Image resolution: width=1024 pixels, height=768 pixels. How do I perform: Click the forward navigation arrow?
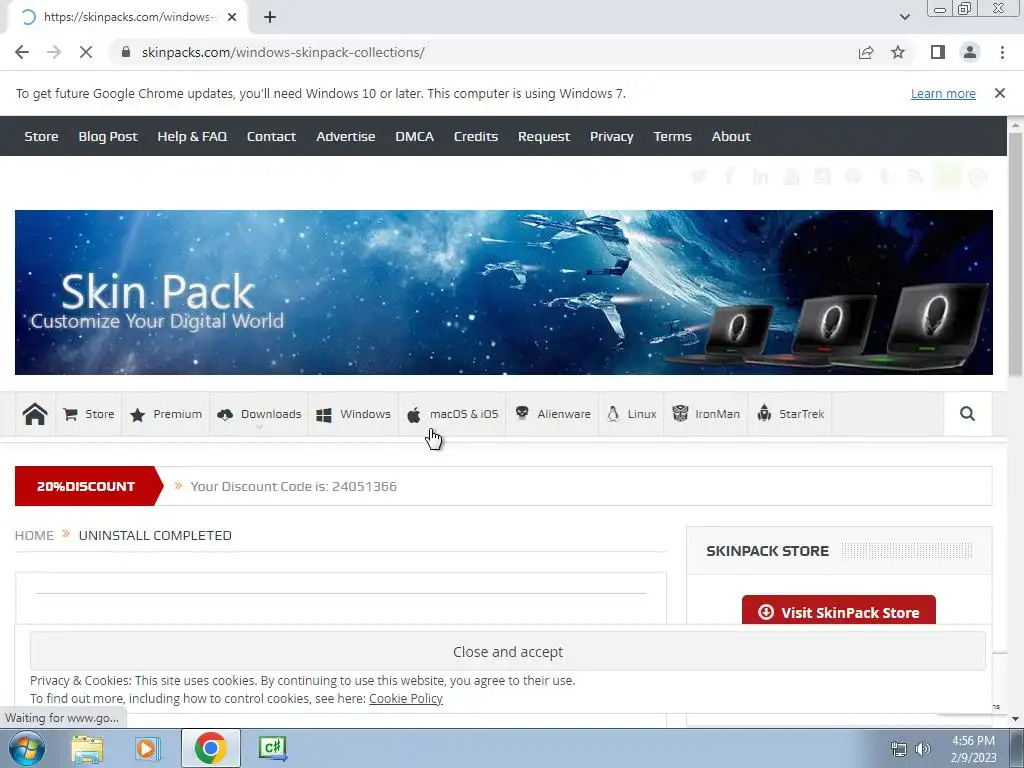[54, 52]
